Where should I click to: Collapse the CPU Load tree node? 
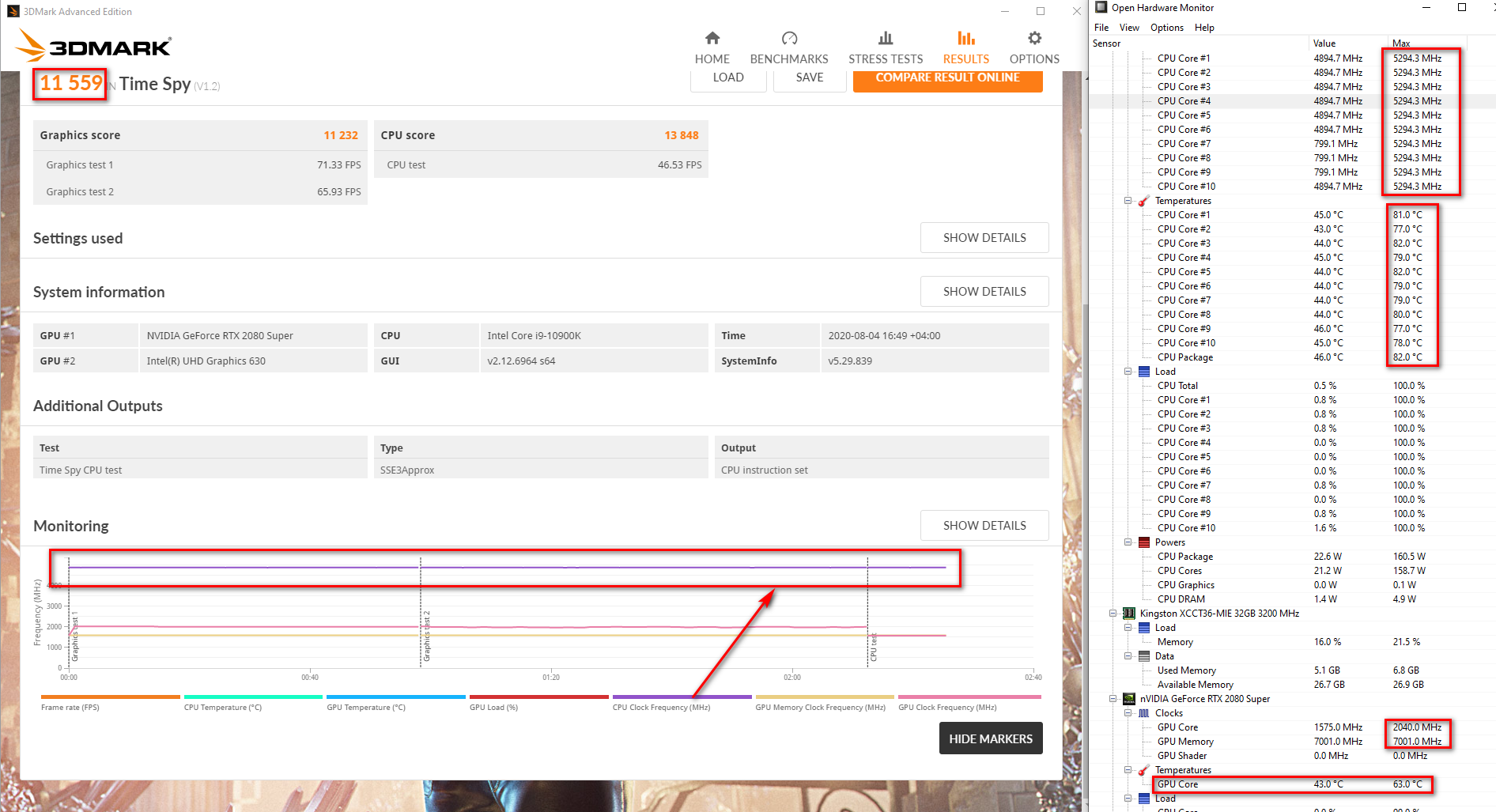pos(1128,372)
